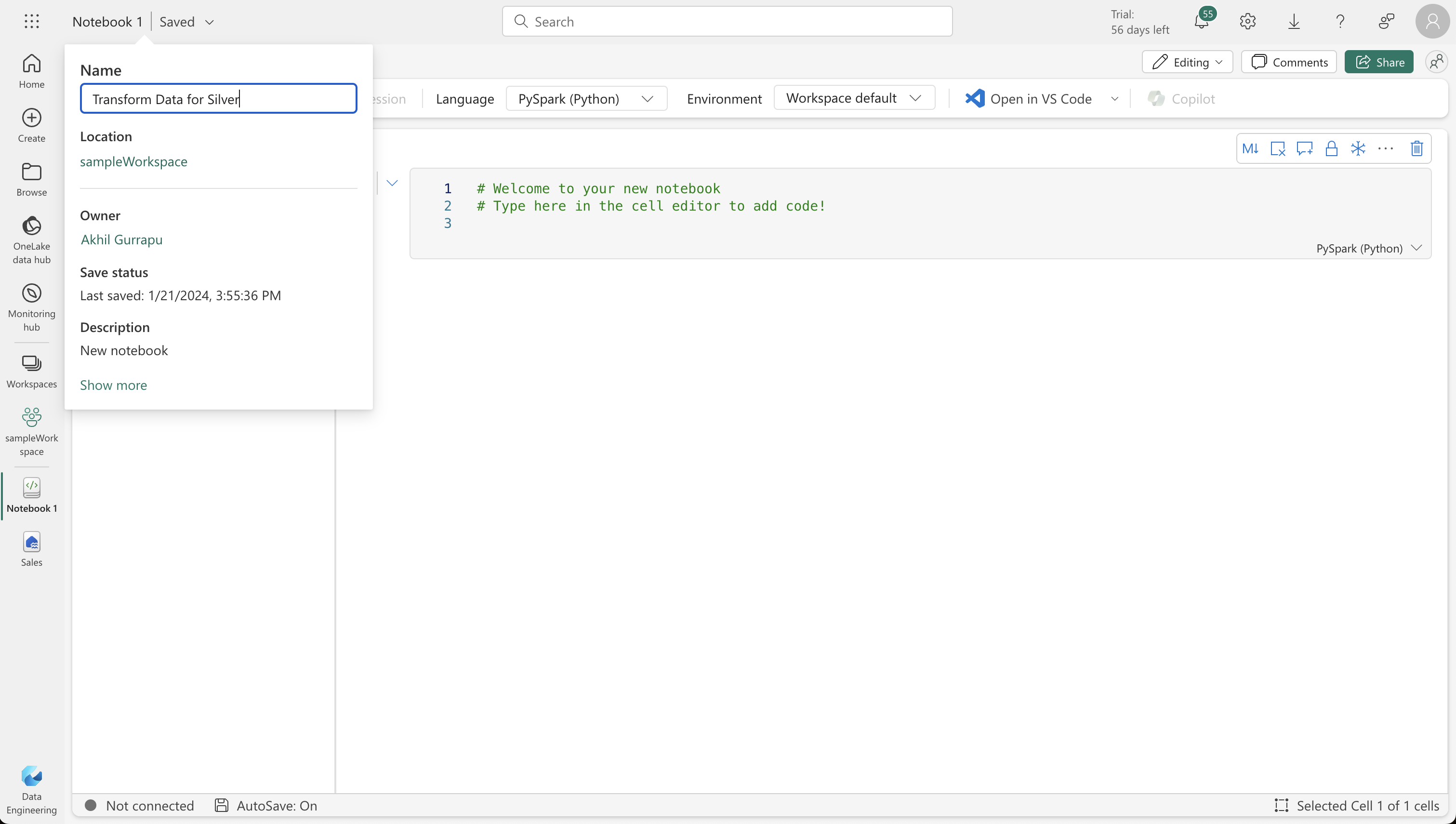
Task: Open the Language PySpark dropdown
Action: 586,98
